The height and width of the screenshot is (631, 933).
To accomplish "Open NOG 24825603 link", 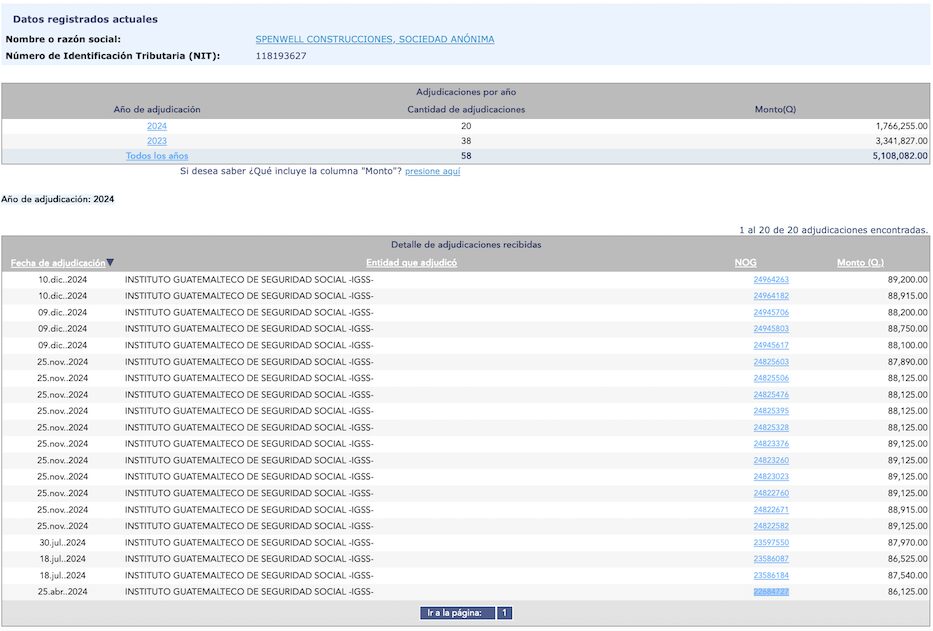I will (771, 362).
